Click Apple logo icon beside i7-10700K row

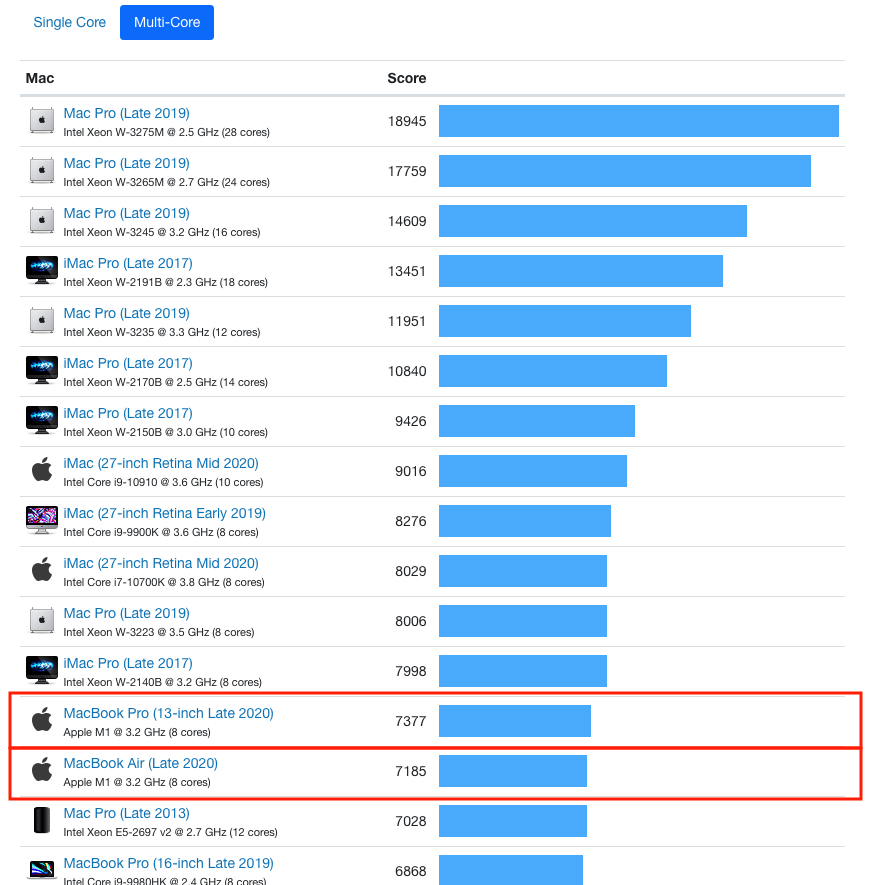pos(42,570)
